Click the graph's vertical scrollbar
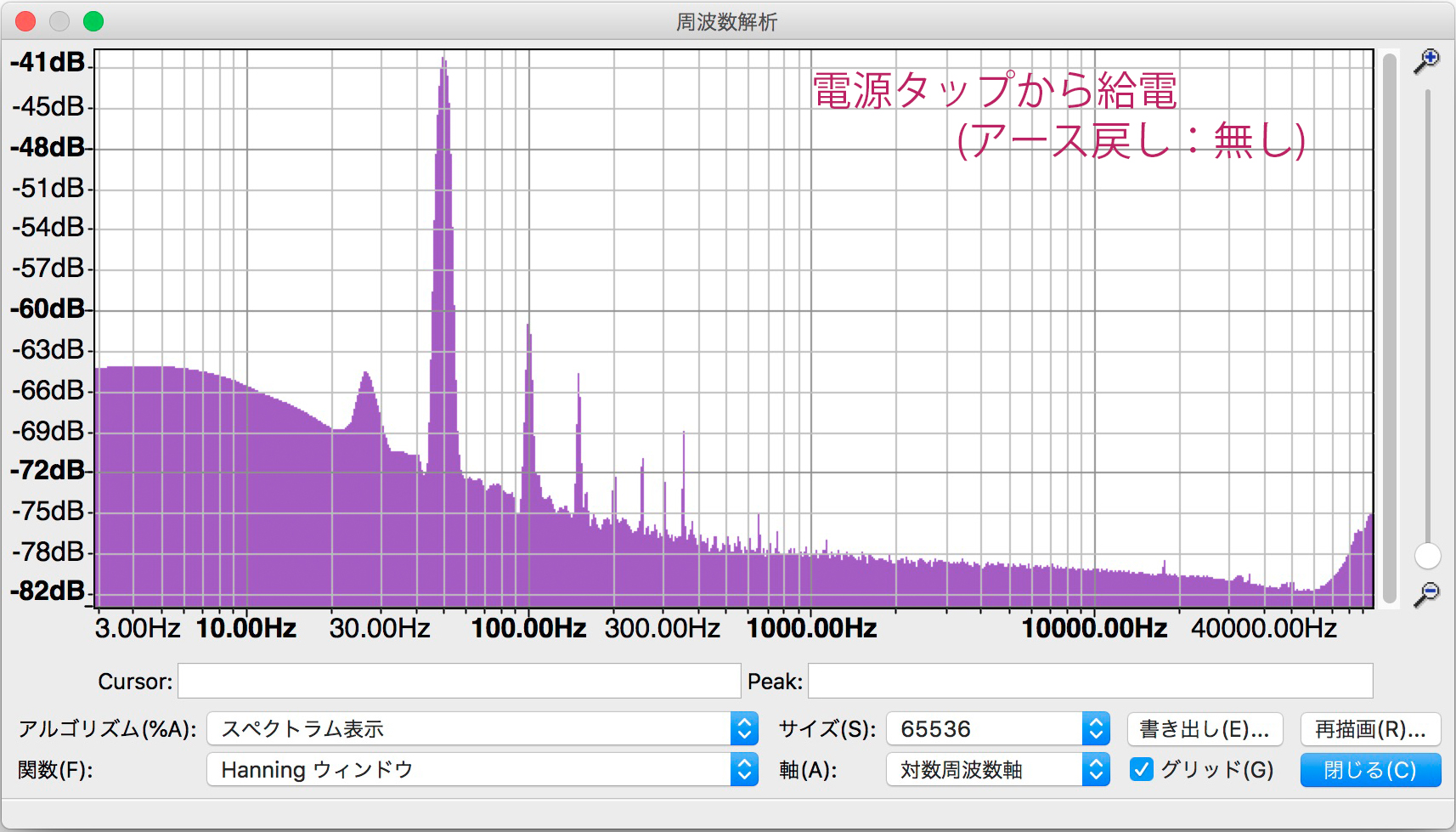The width and height of the screenshot is (1456, 832). (1390, 328)
